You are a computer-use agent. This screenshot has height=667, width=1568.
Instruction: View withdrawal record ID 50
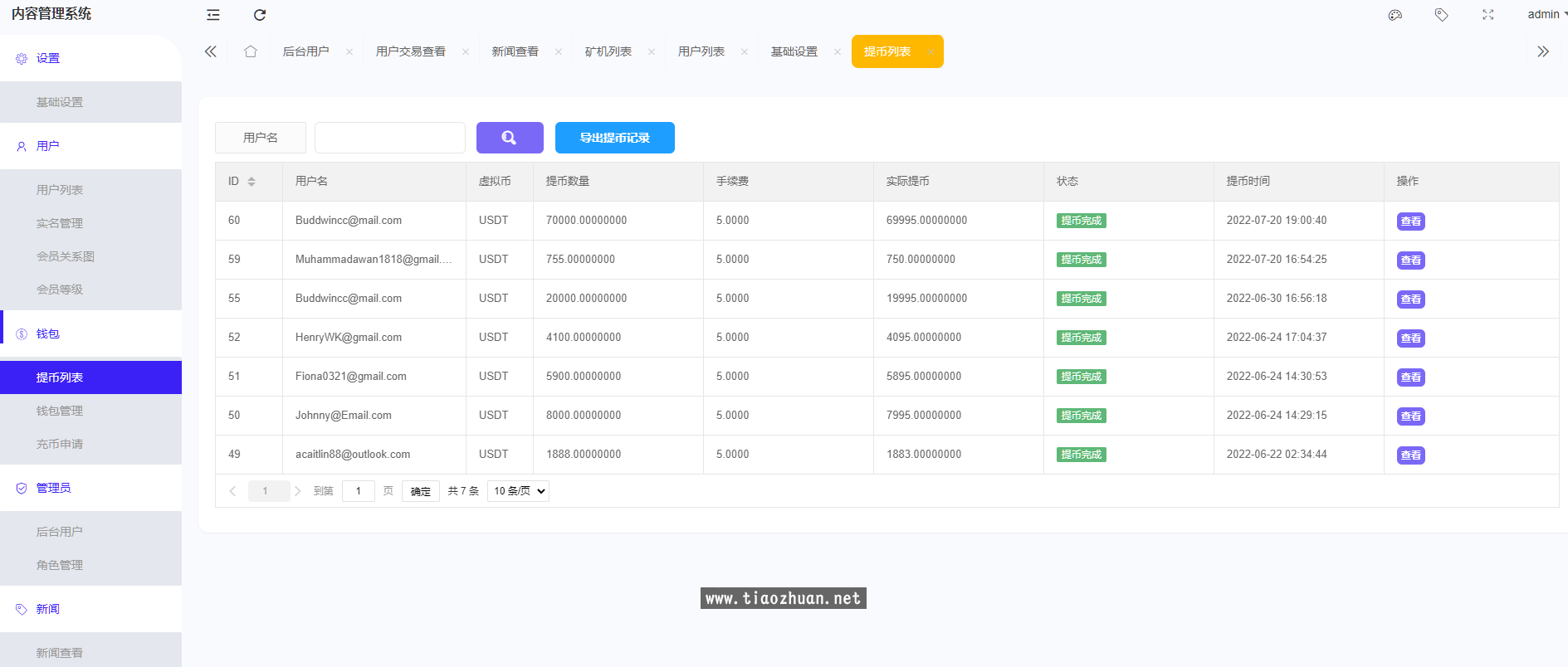1411,416
